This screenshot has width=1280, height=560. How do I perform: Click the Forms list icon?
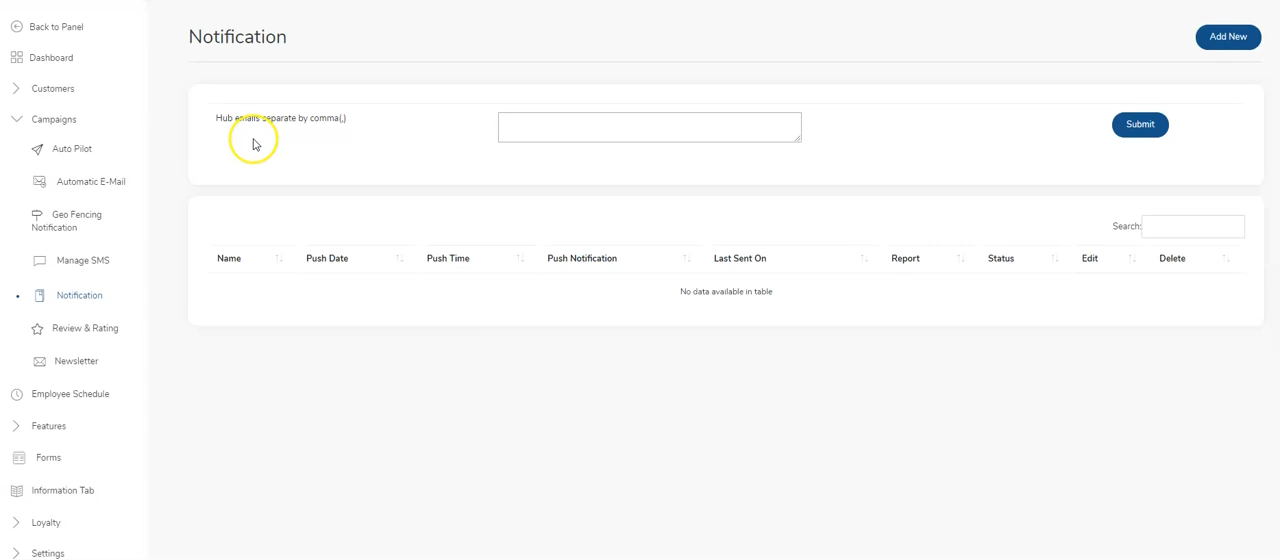coord(18,458)
